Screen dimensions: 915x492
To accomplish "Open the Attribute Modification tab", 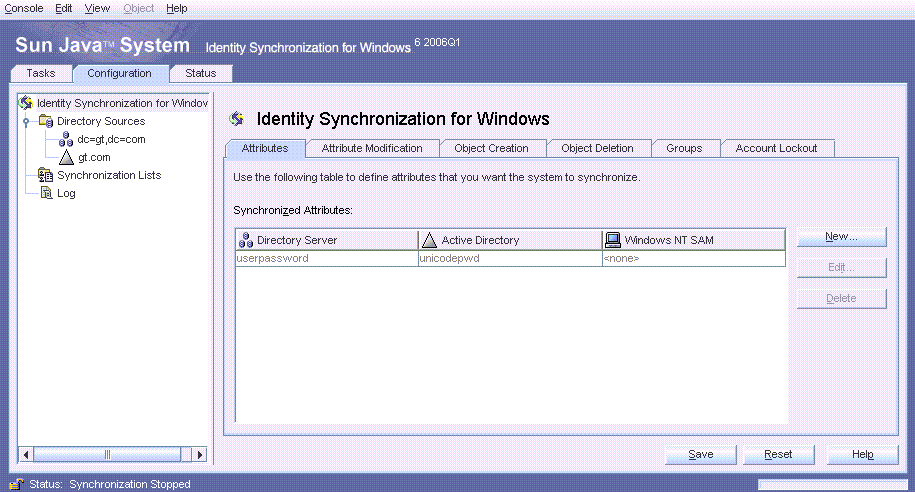I will click(x=372, y=148).
